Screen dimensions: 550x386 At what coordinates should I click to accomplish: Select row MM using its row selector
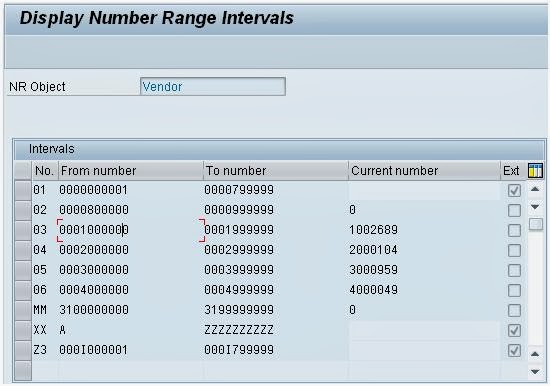[23, 311]
